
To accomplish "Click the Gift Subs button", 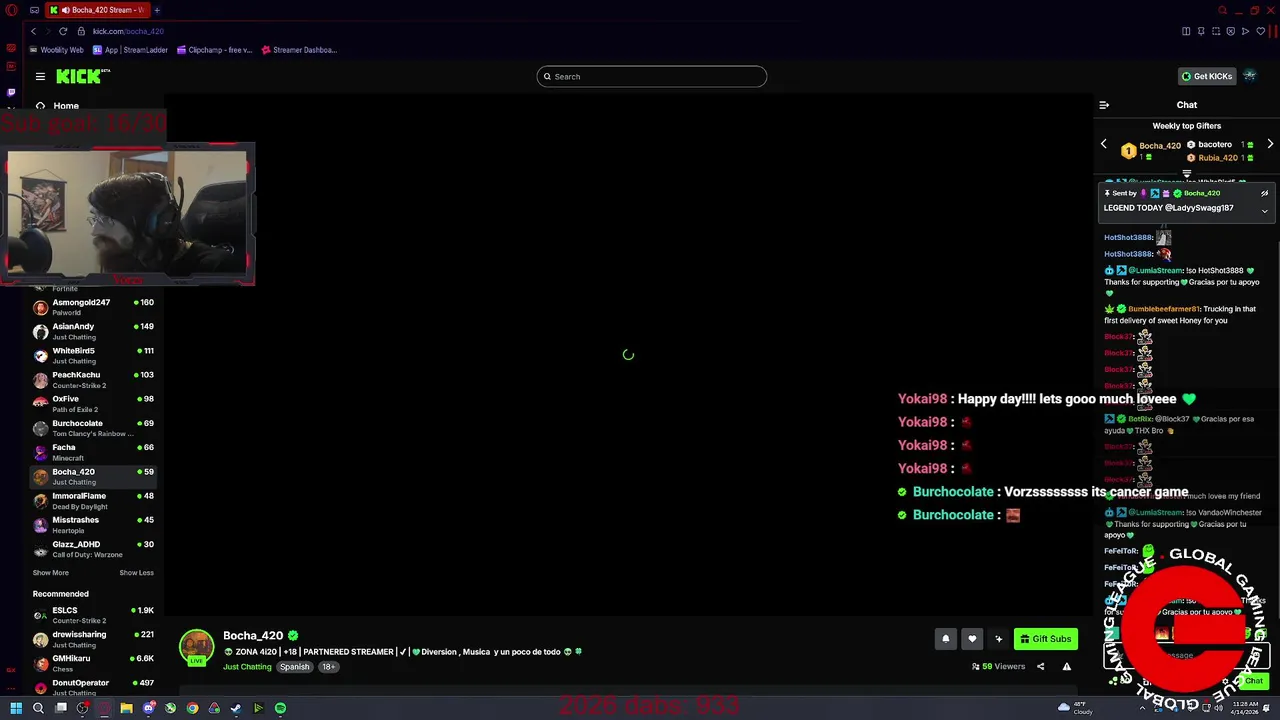I will (1046, 639).
